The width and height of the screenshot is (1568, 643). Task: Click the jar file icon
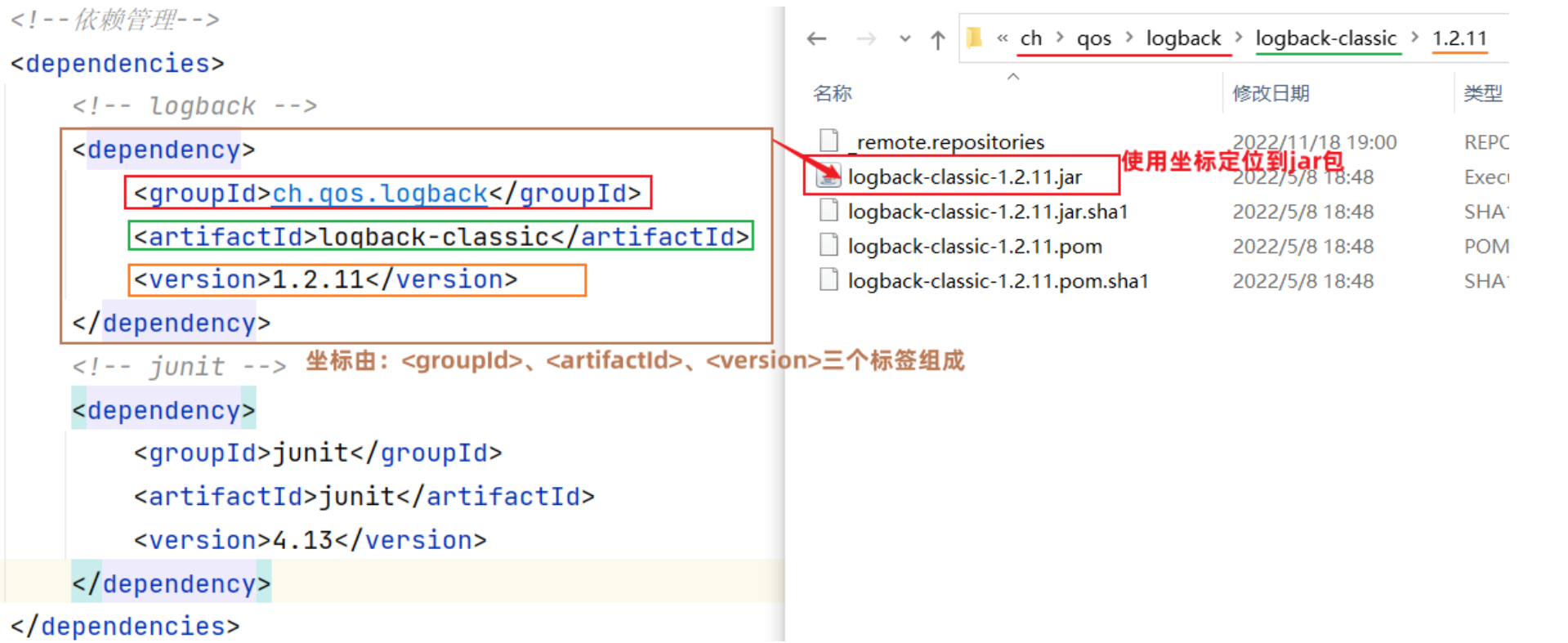coord(829,175)
